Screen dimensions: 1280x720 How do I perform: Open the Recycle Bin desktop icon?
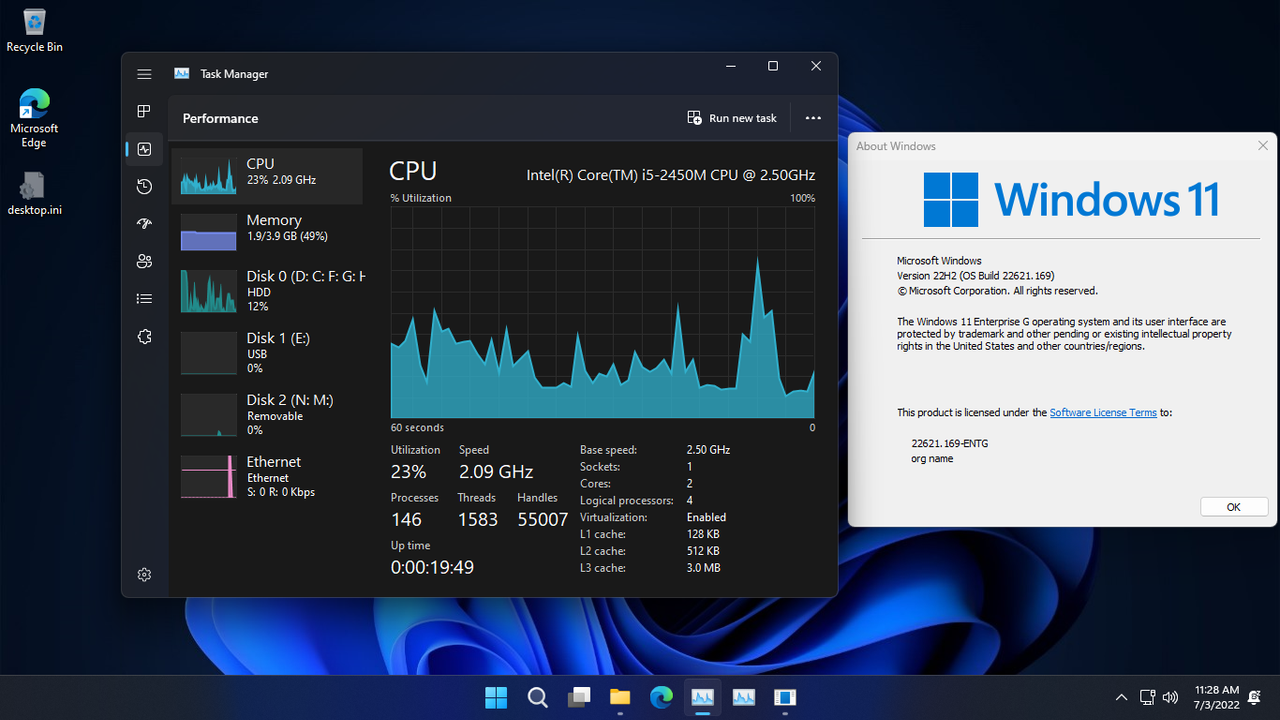34,31
